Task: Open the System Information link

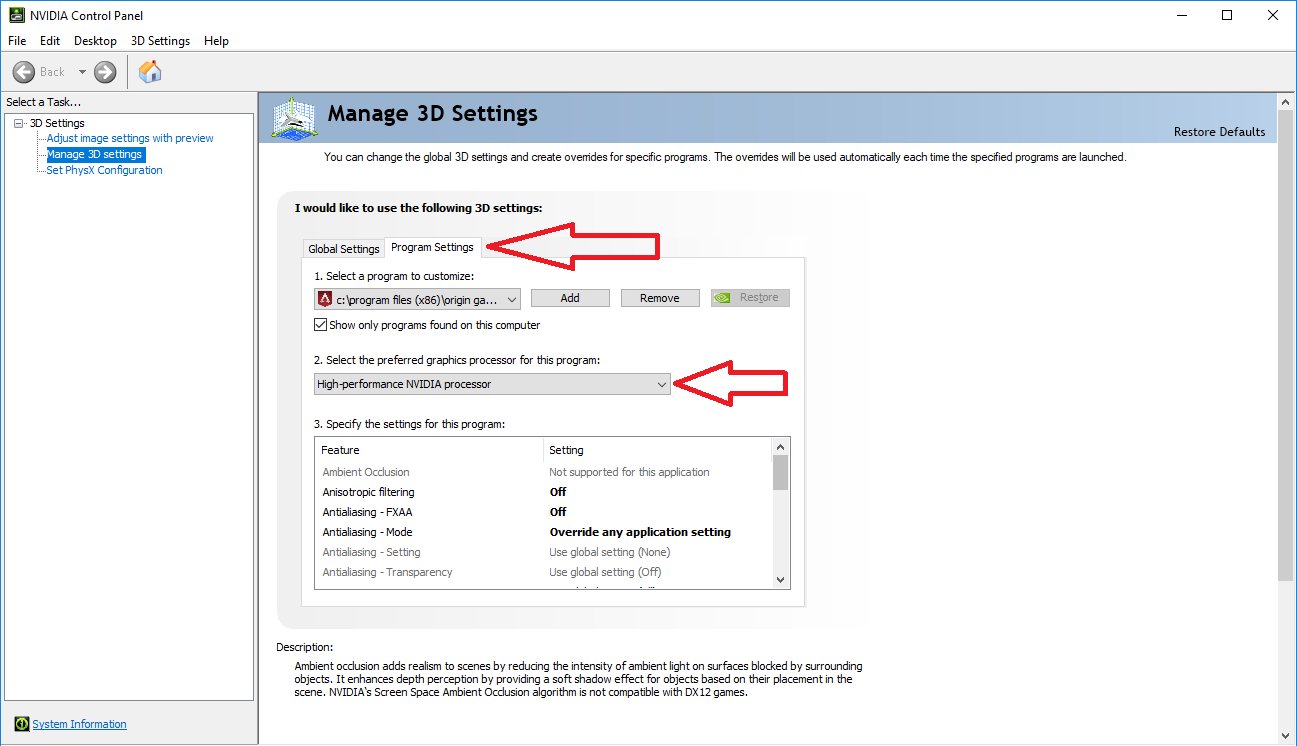Action: tap(79, 724)
